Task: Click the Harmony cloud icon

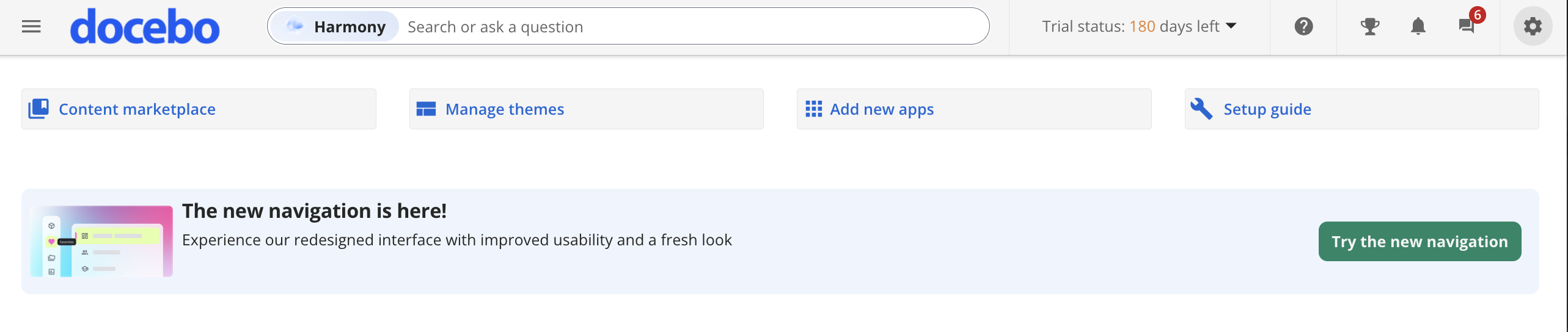Action: click(295, 26)
